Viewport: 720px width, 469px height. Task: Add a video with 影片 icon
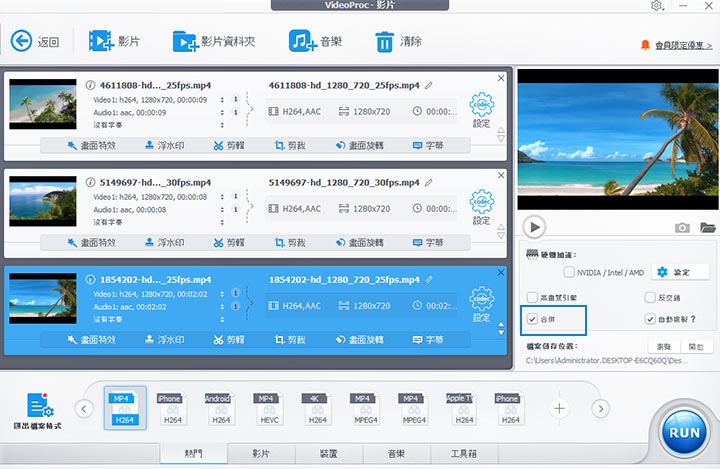[x=101, y=41]
